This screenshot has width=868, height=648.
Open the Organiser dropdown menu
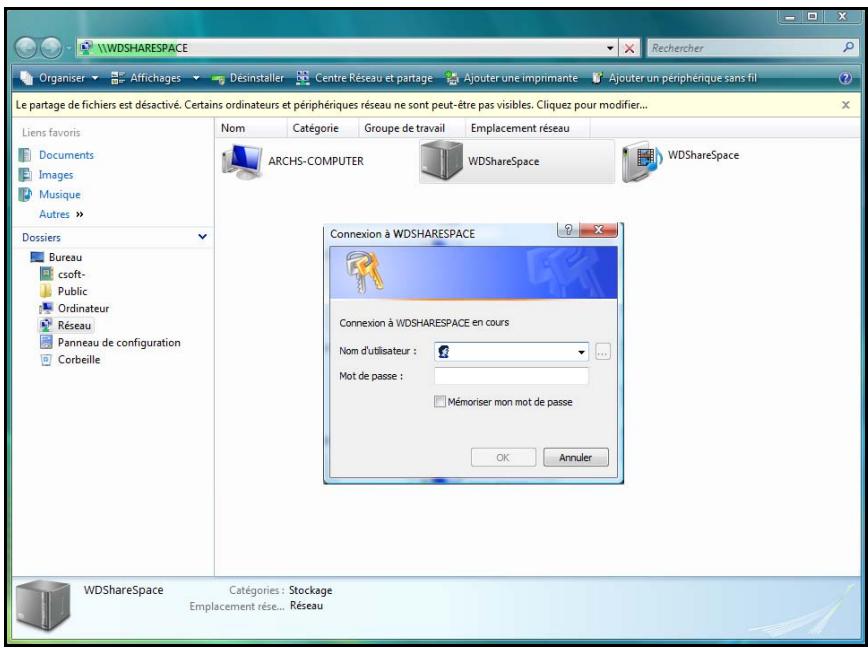point(59,78)
